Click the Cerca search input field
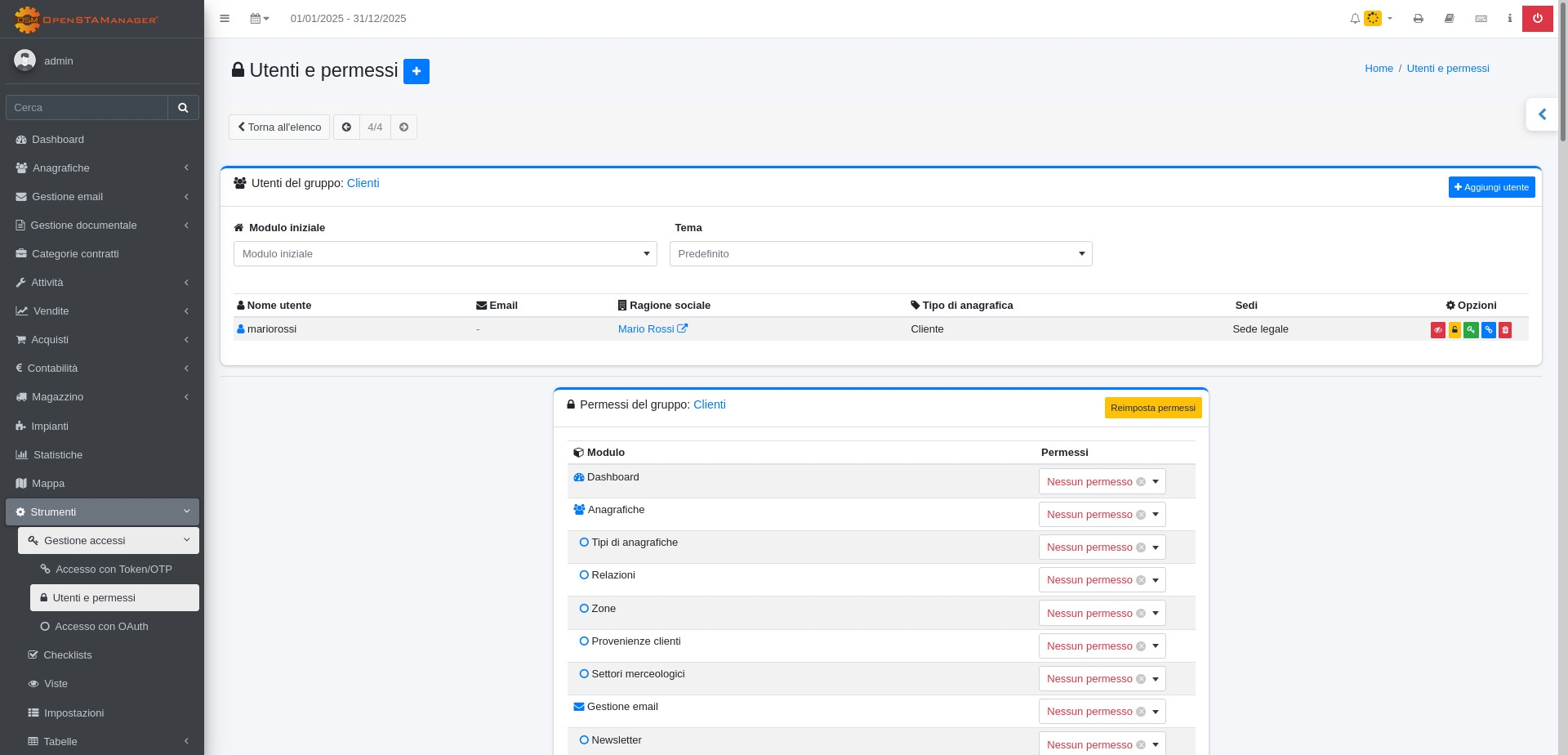The image size is (1568, 755). (87, 108)
